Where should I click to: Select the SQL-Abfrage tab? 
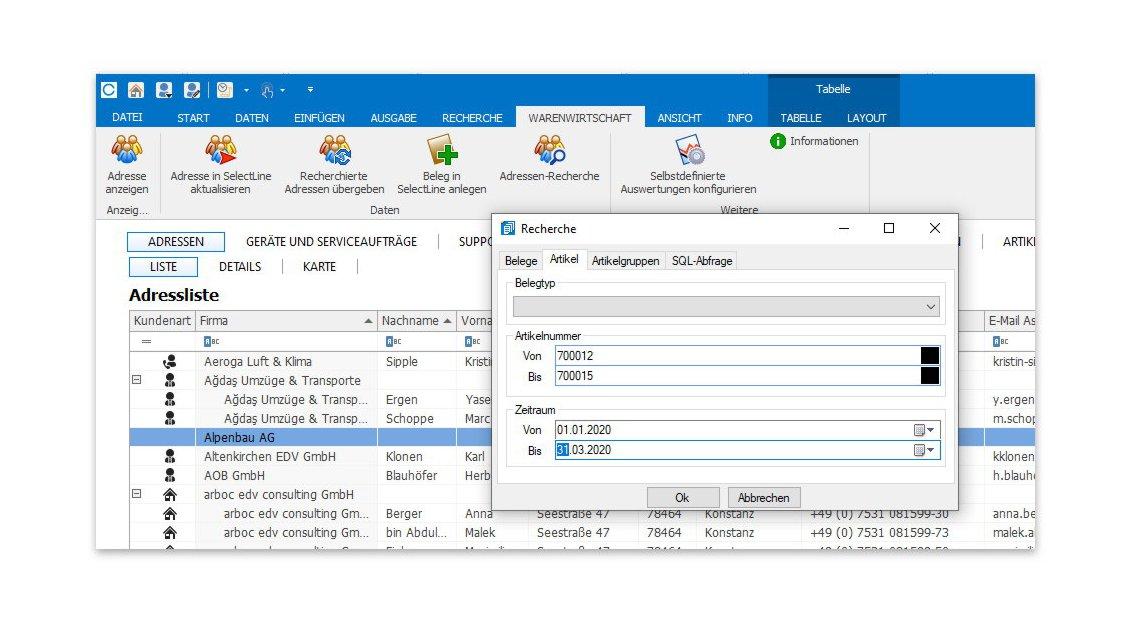[702, 261]
